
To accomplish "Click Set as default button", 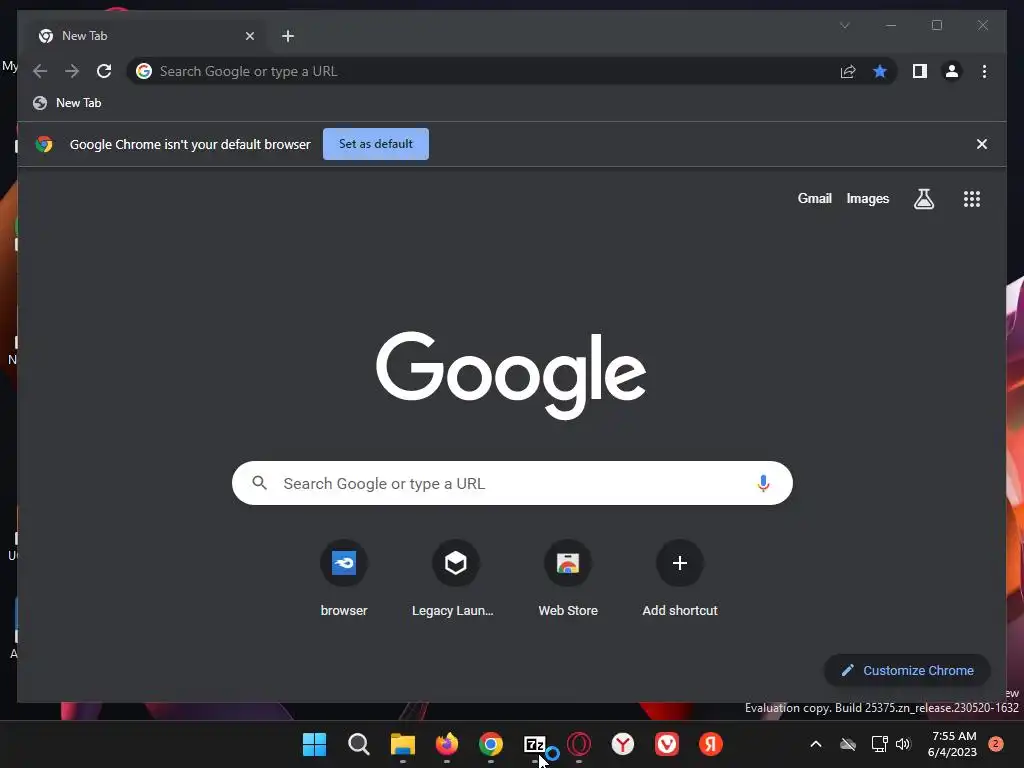I will [376, 144].
